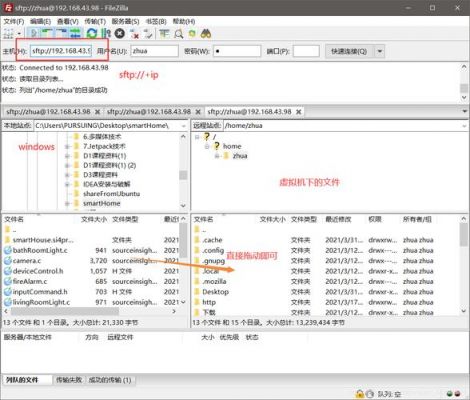This screenshot has height=400, width=470.
Task: Select the remote Desktop folder
Action: point(215,292)
